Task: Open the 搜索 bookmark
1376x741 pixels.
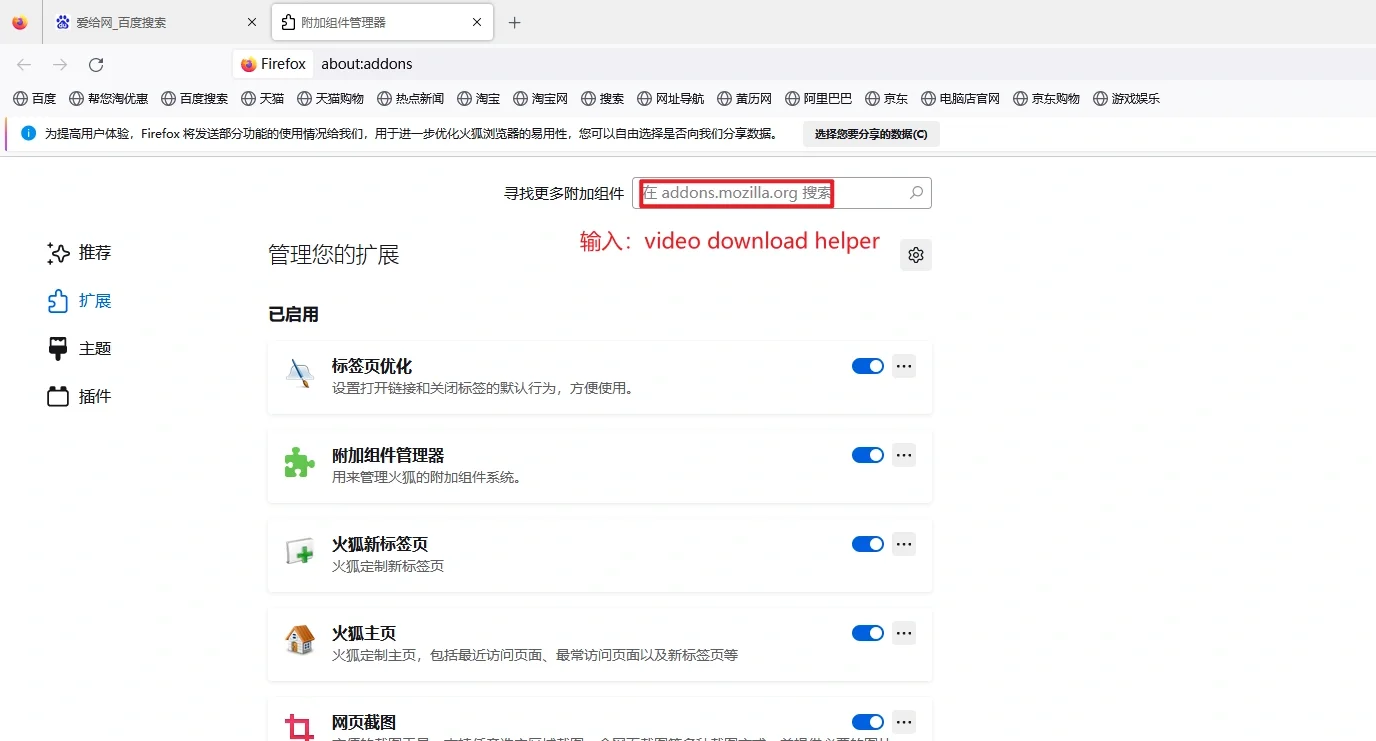Action: click(x=603, y=98)
